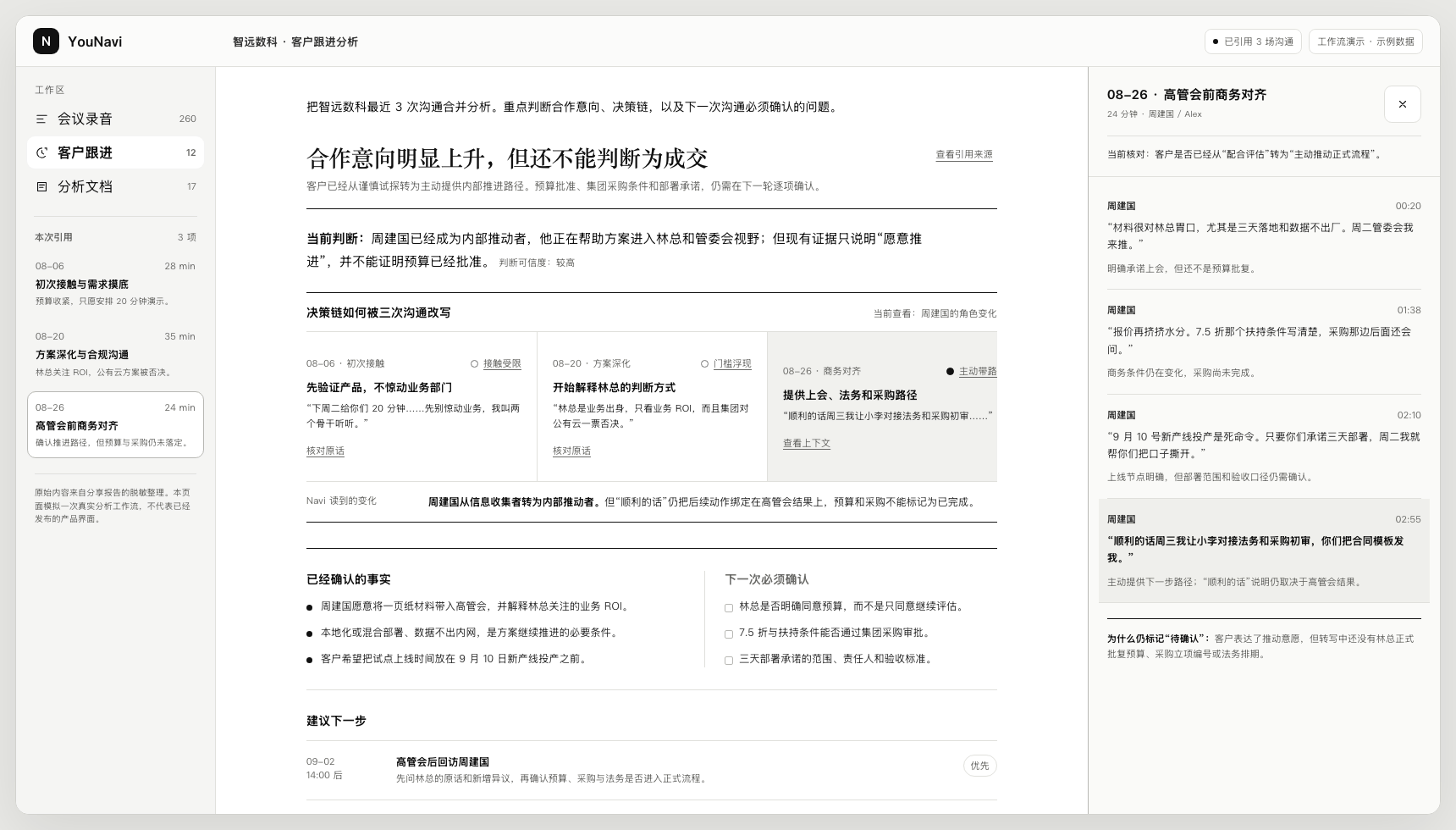
Task: Click 高管会后回访周建国 next step
Action: tap(652, 770)
